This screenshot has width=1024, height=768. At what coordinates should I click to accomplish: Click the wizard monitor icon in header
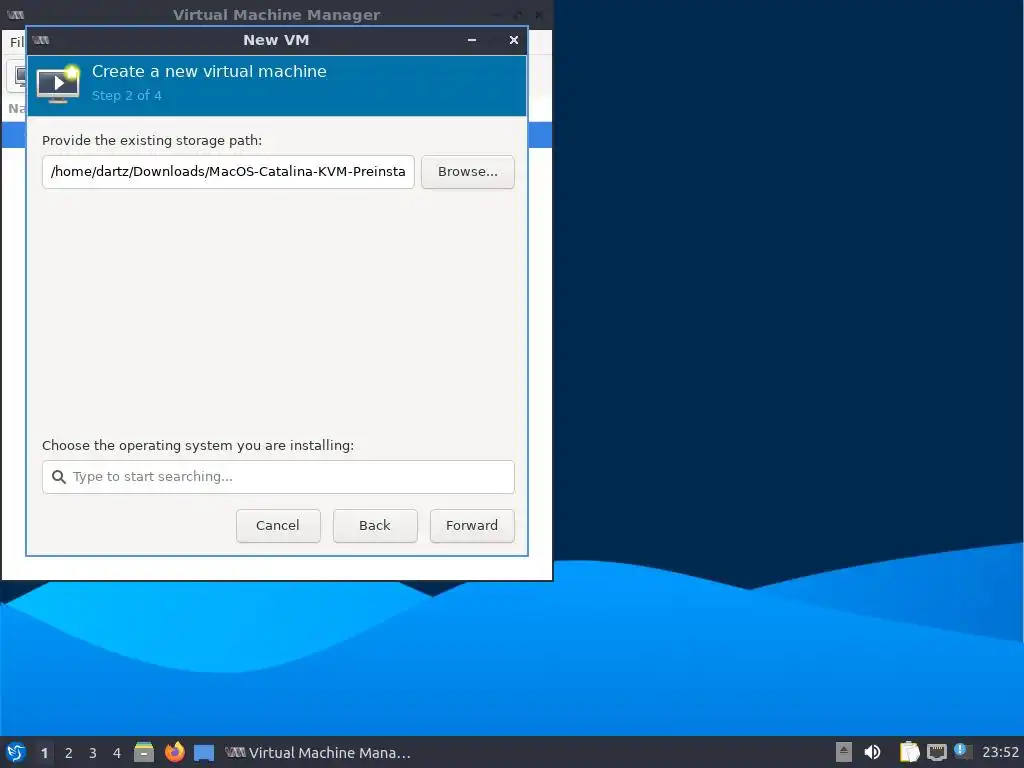pyautogui.click(x=58, y=84)
